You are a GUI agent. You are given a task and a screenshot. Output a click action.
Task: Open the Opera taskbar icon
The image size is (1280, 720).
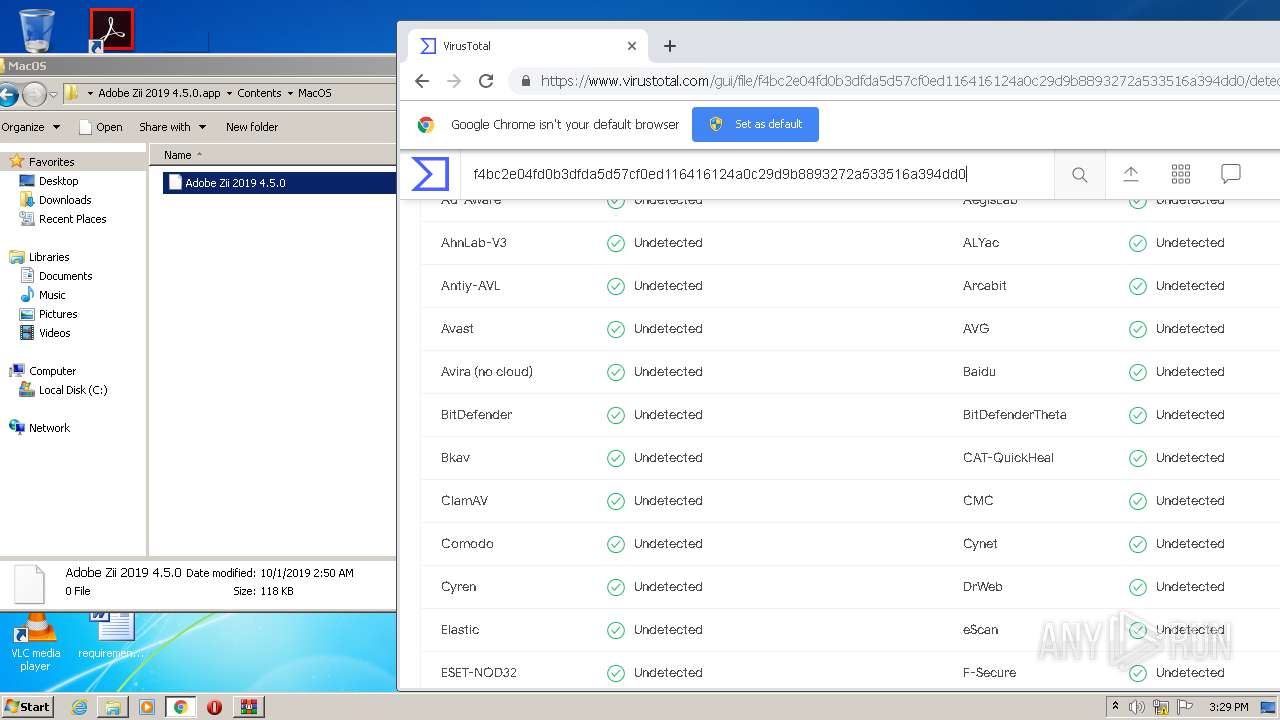214,707
